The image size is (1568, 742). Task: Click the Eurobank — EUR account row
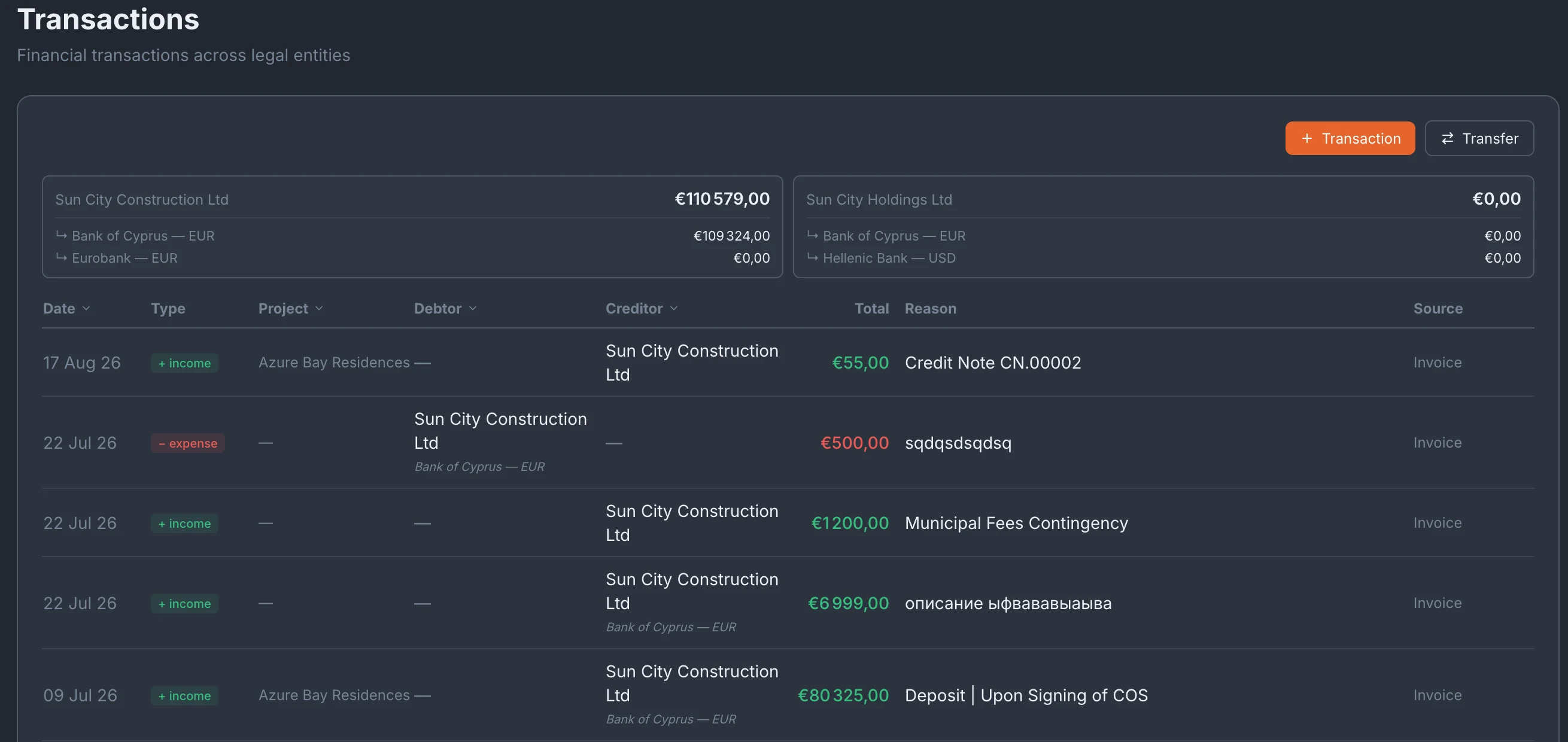[x=412, y=258]
